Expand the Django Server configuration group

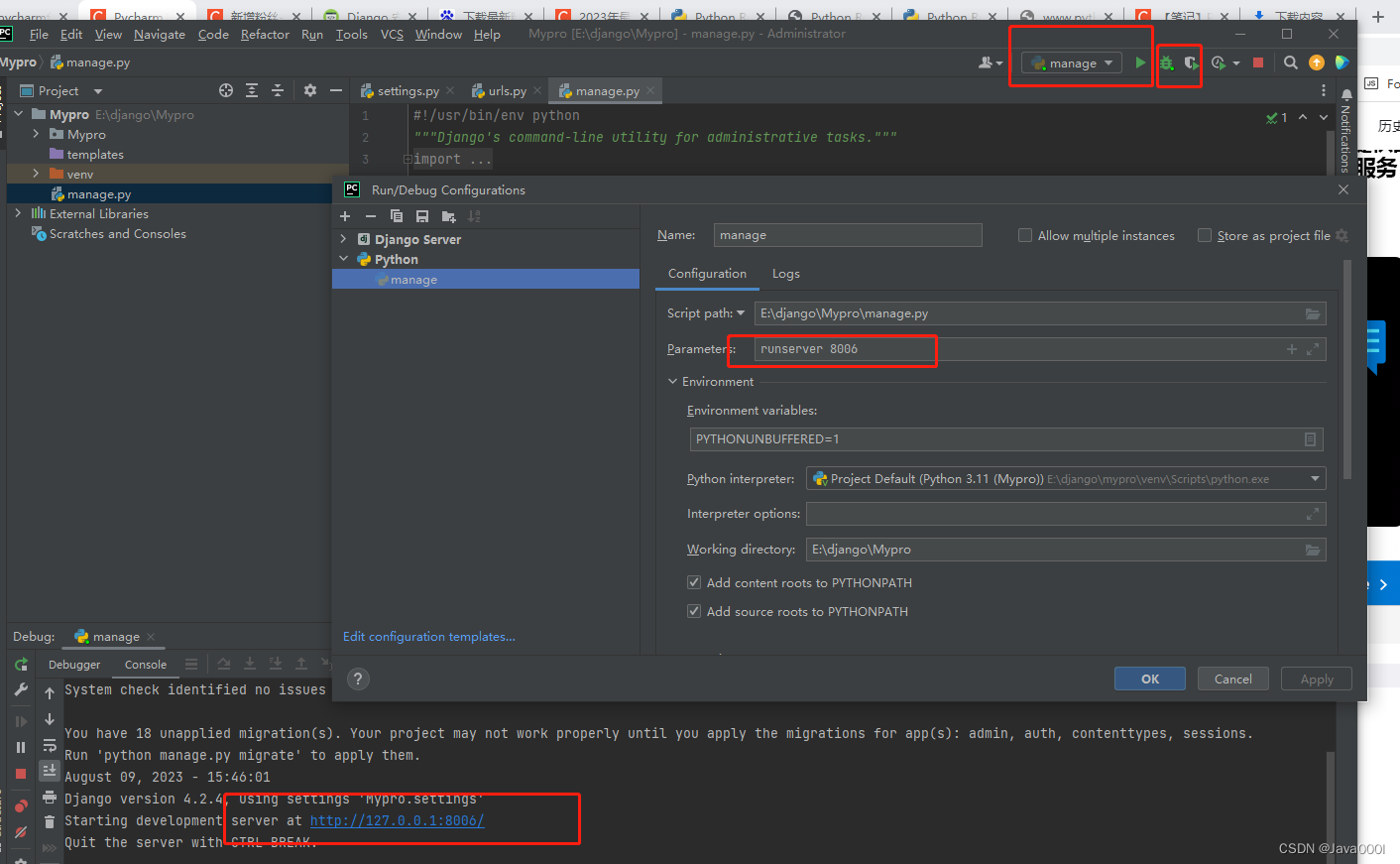[343, 239]
